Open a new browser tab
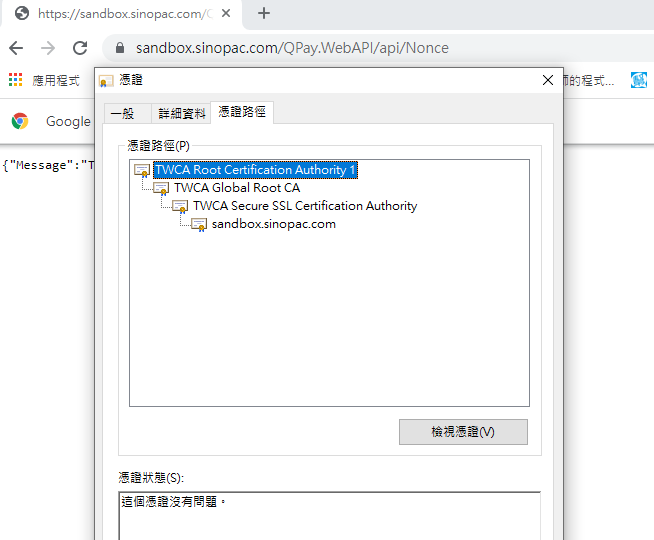The image size is (654, 540). click(x=264, y=13)
